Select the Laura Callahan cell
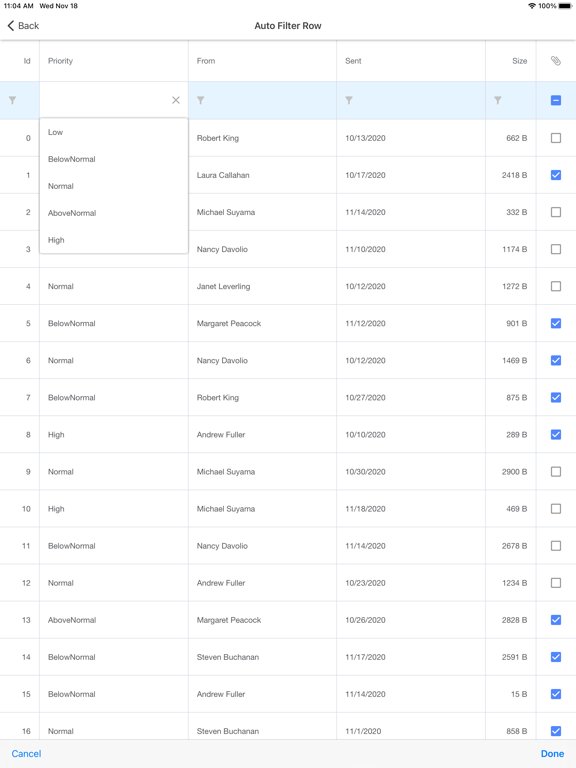Screen dimensions: 576x768 (263, 175)
